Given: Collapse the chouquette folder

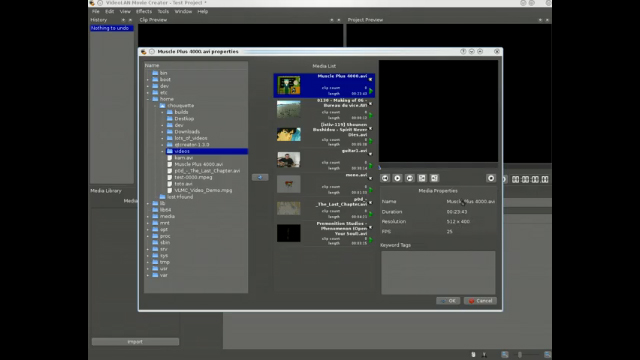Looking at the screenshot, I should [155, 106].
